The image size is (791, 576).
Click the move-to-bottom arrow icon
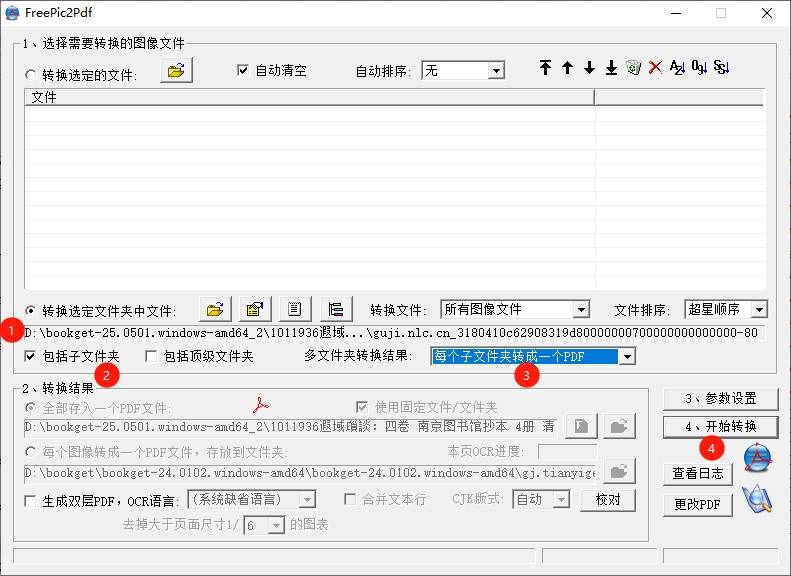click(x=611, y=68)
